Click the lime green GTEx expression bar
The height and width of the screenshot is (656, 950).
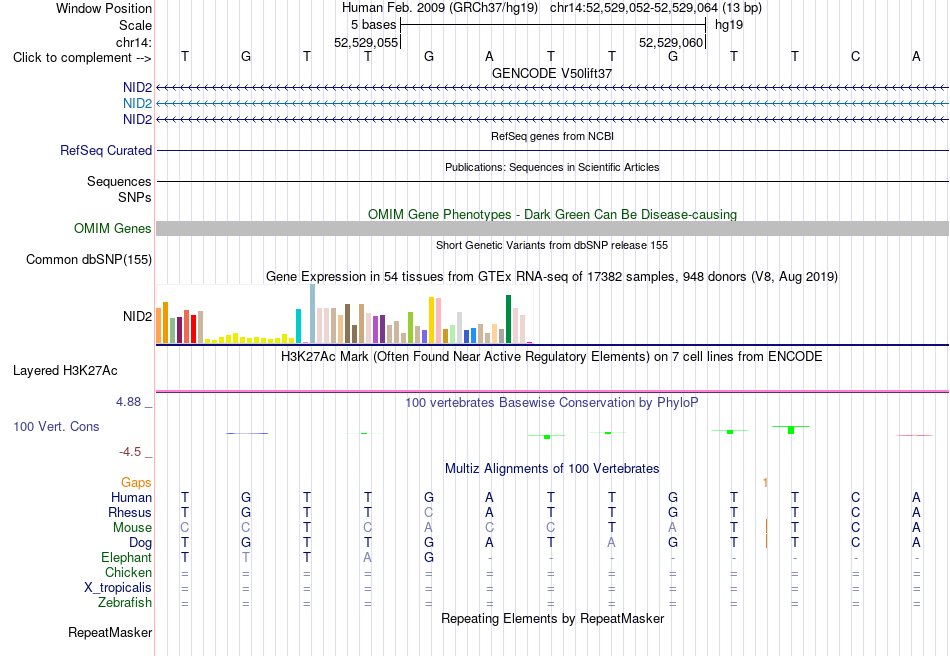click(410, 328)
